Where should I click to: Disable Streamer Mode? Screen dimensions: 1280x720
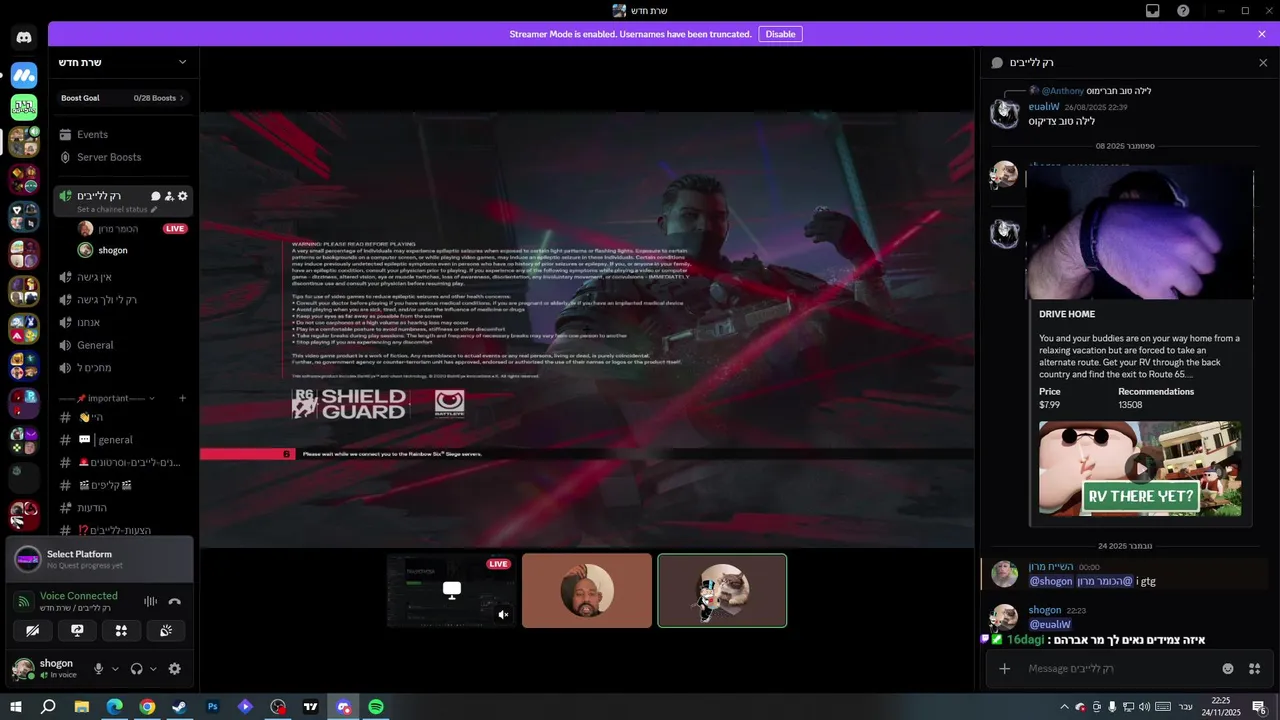tap(780, 34)
